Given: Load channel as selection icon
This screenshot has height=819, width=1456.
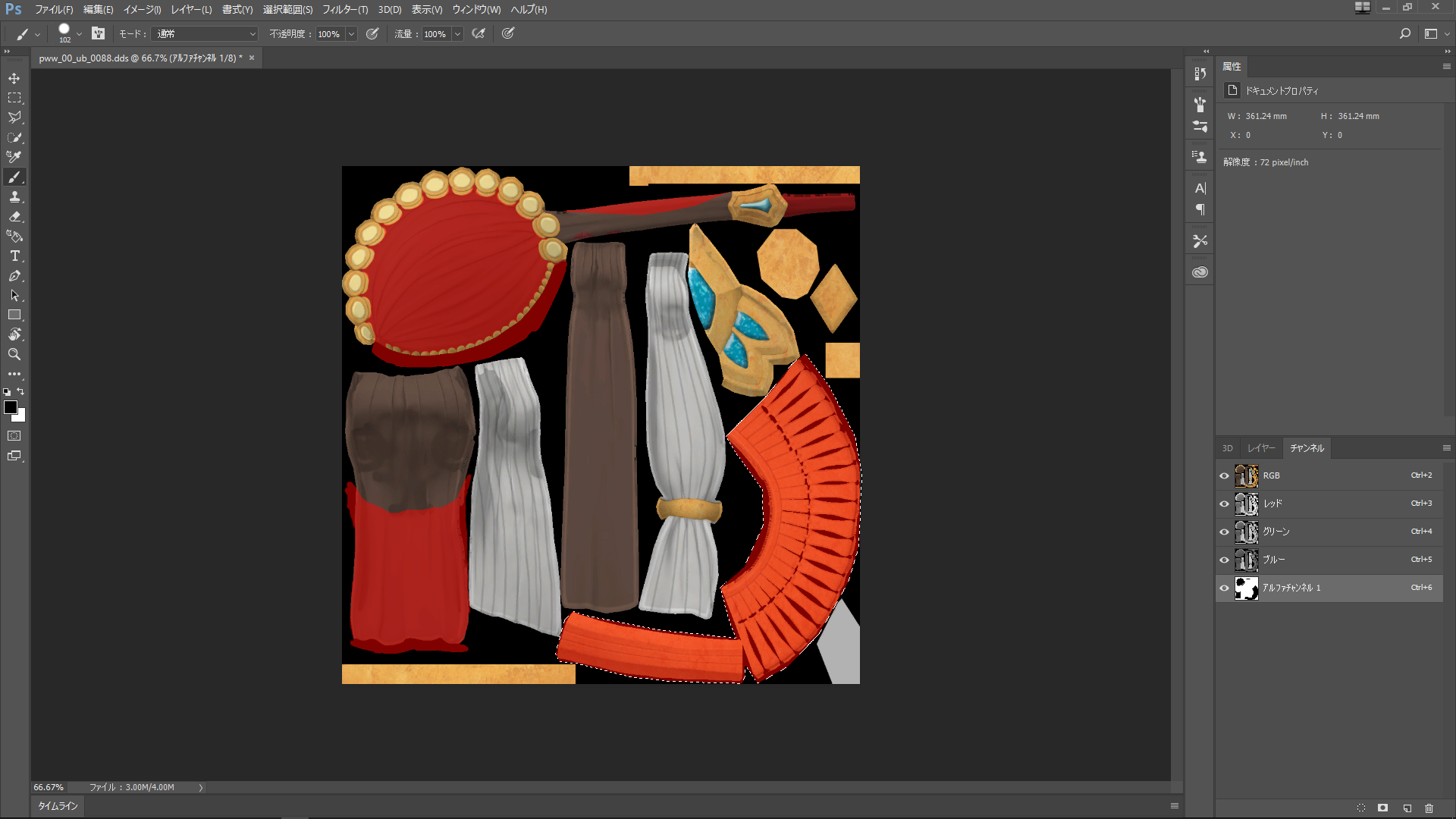Looking at the screenshot, I should tap(1361, 808).
